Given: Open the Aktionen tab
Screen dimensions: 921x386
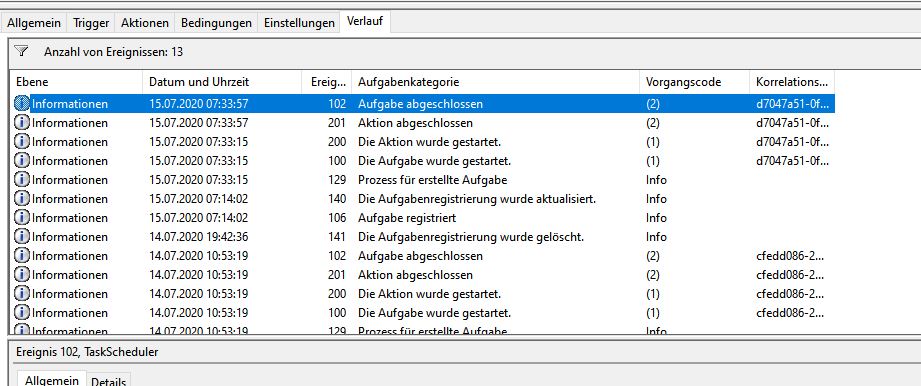Looking at the screenshot, I should (x=145, y=23).
